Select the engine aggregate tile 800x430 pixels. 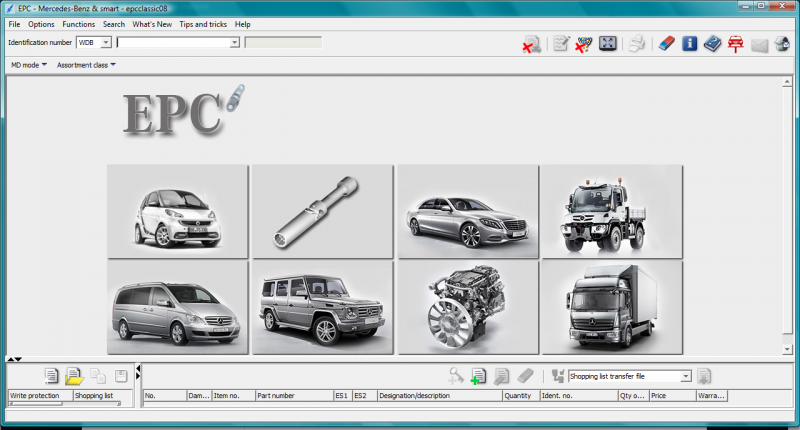pyautogui.click(x=467, y=306)
